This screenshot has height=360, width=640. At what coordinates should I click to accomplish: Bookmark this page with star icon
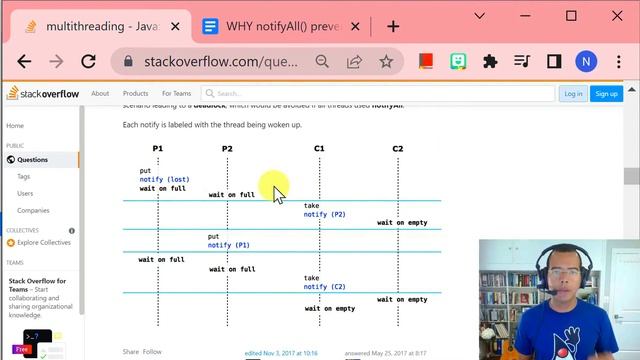386,62
